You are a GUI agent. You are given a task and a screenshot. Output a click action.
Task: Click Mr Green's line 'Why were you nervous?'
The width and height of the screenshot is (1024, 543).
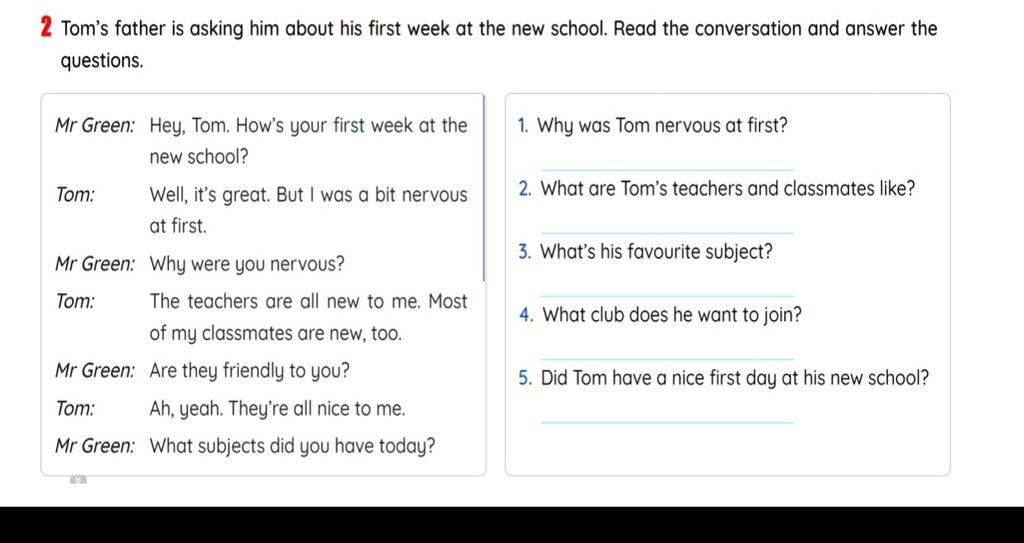coord(247,265)
